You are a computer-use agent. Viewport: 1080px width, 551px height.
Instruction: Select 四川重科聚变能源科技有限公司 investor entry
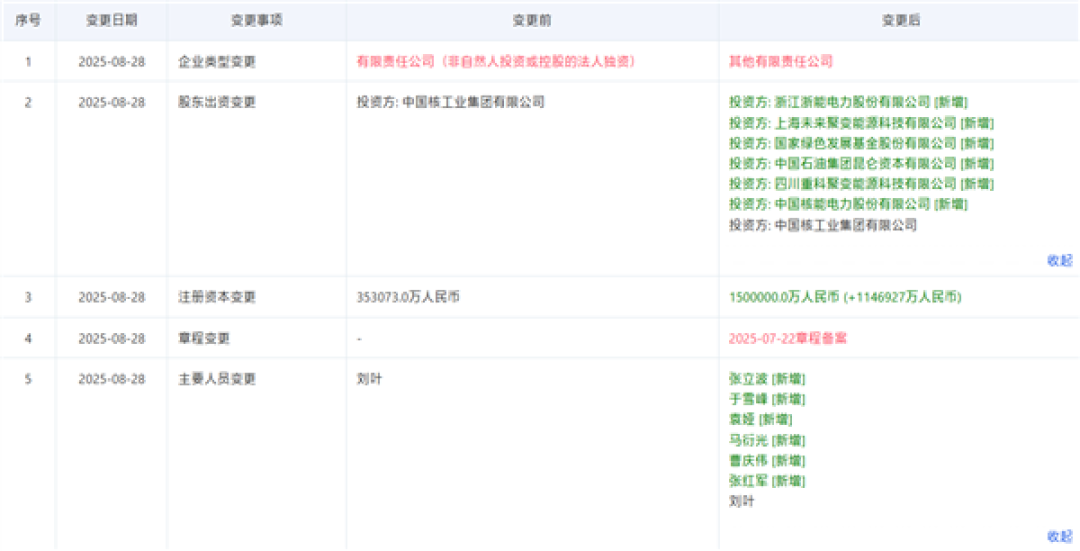[x=866, y=184]
